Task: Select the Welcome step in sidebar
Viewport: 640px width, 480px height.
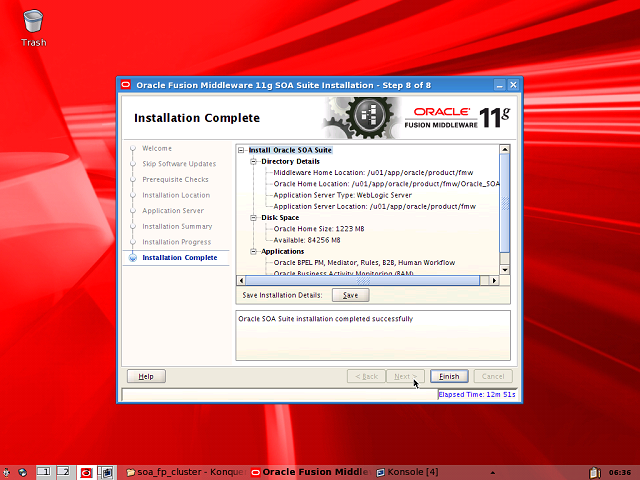Action: click(157, 149)
